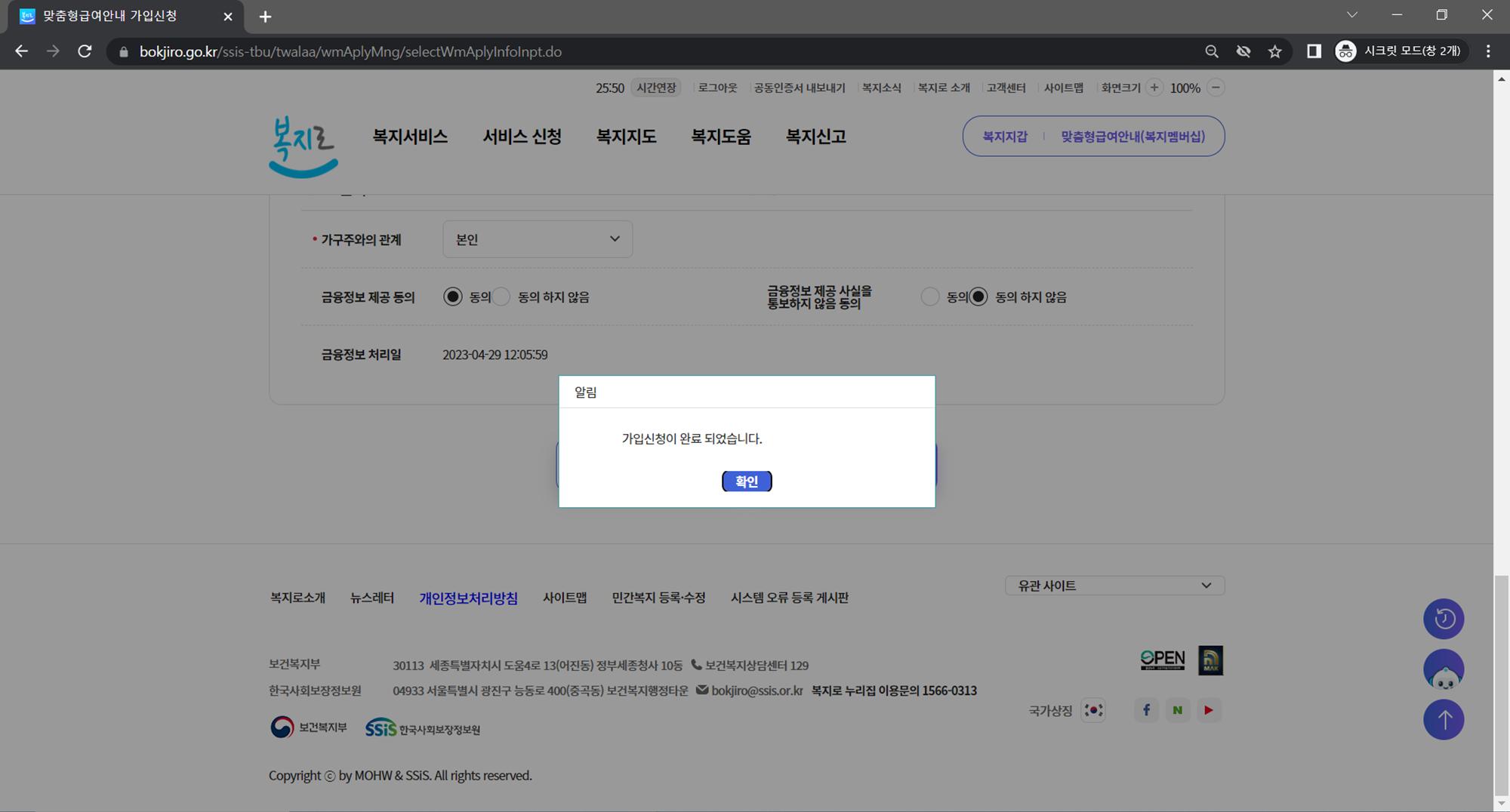Select 동의 하지 않음 for 금융정보 제공 동의
The image size is (1510, 812).
[x=502, y=297]
